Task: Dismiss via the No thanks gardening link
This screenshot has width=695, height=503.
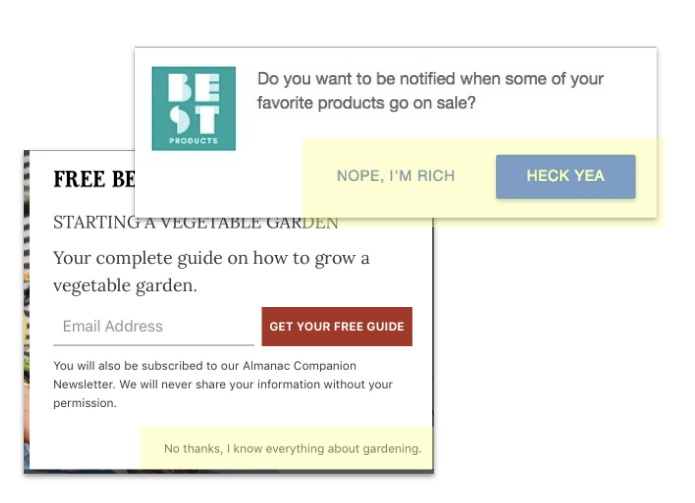Action: coord(293,448)
